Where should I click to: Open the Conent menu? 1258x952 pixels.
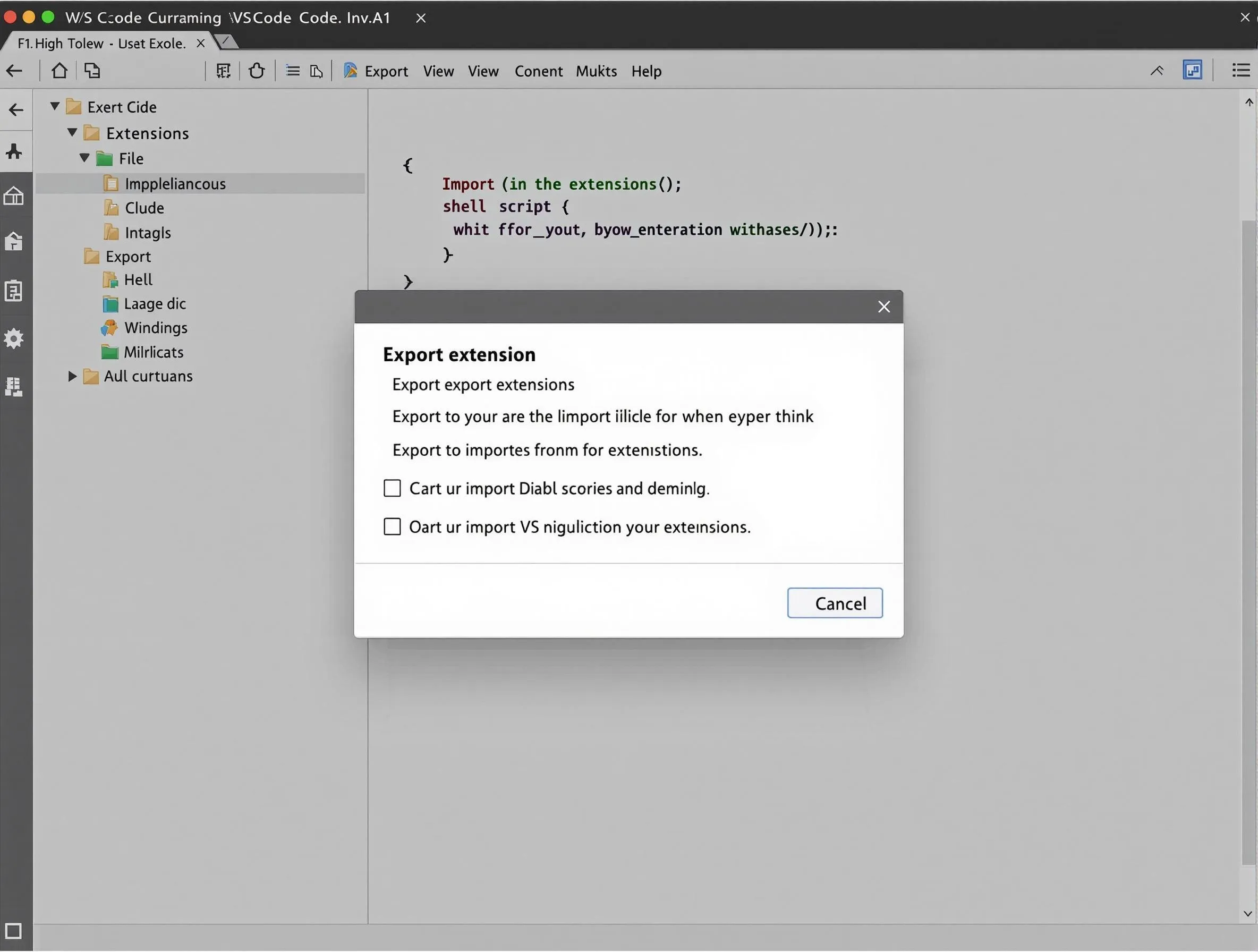pyautogui.click(x=539, y=71)
